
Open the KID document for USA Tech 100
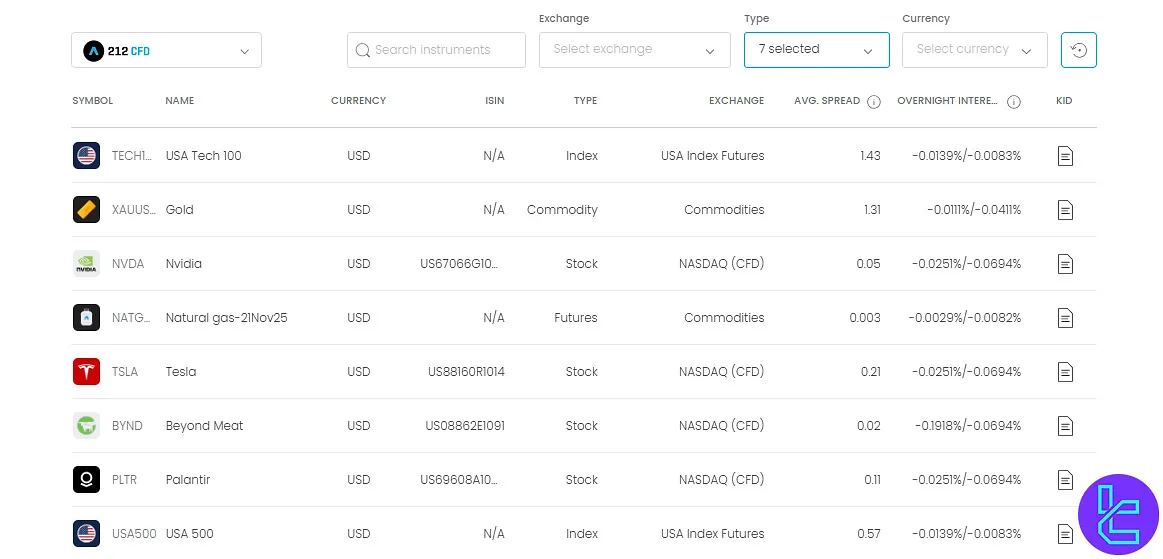(1065, 156)
